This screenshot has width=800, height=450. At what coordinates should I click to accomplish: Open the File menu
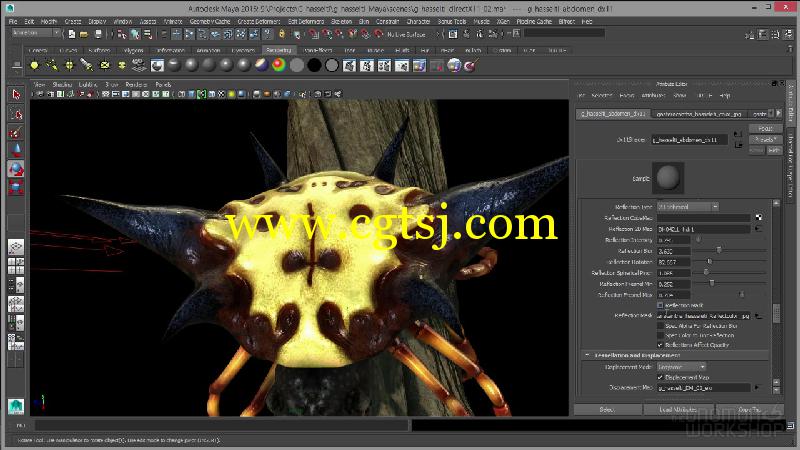pos(13,21)
